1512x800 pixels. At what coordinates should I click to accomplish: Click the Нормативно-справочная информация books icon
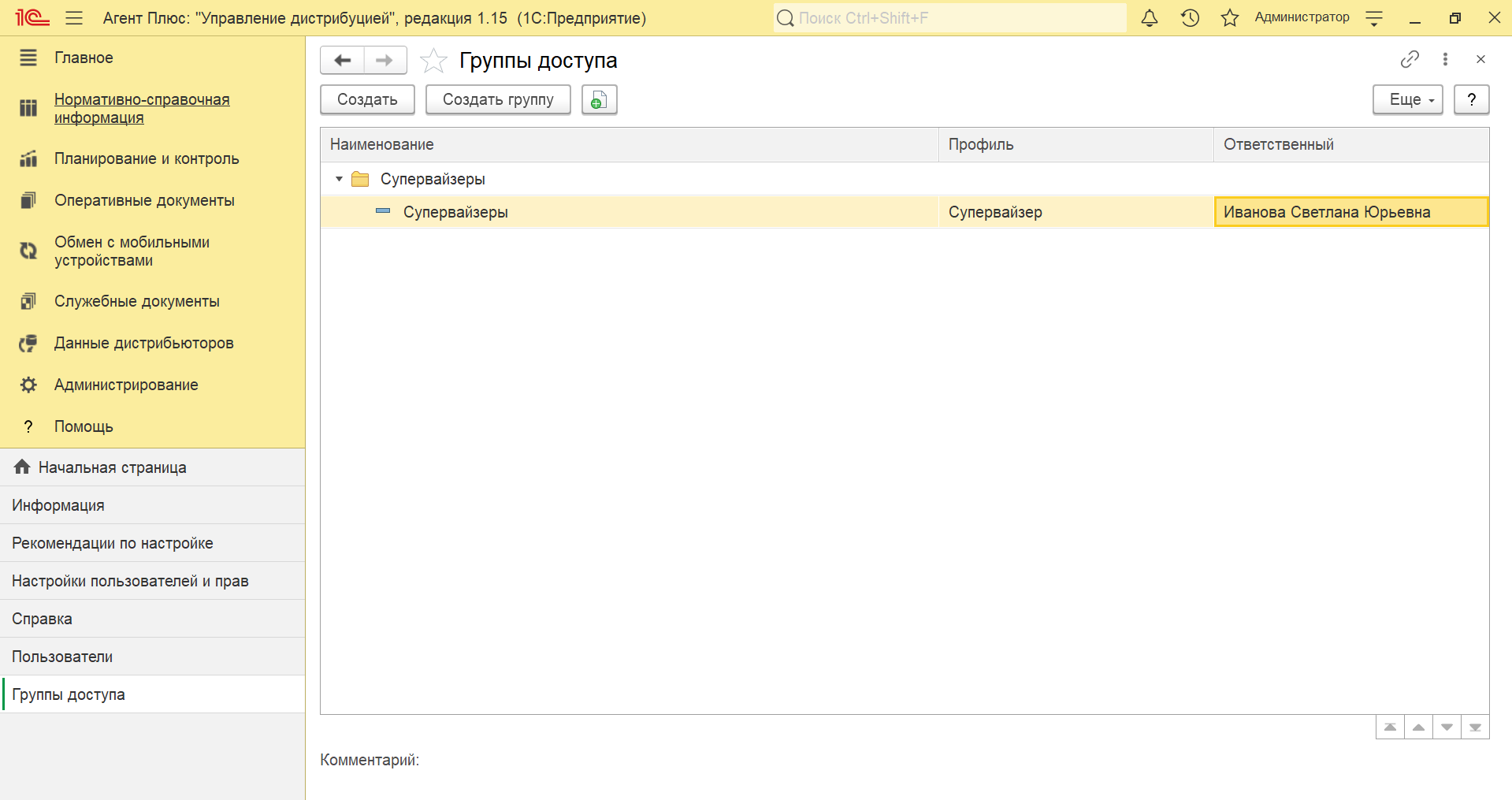[28, 108]
